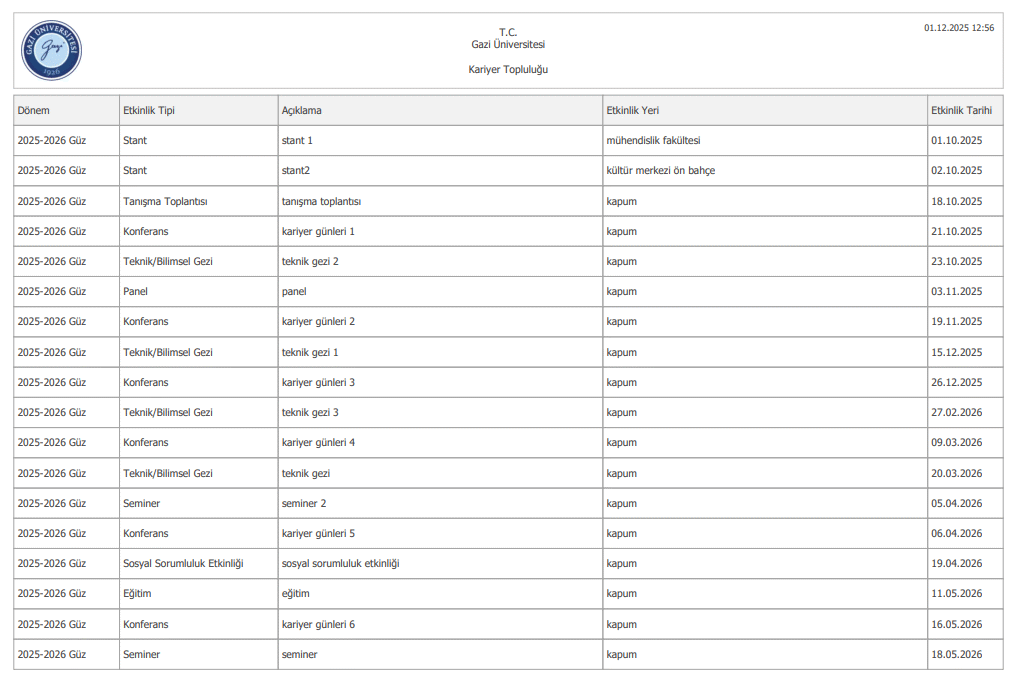Screen dimensions: 1015x686
Task: Select the Sosyal Sorumluluk Etkinliği type cell
Action: point(183,564)
